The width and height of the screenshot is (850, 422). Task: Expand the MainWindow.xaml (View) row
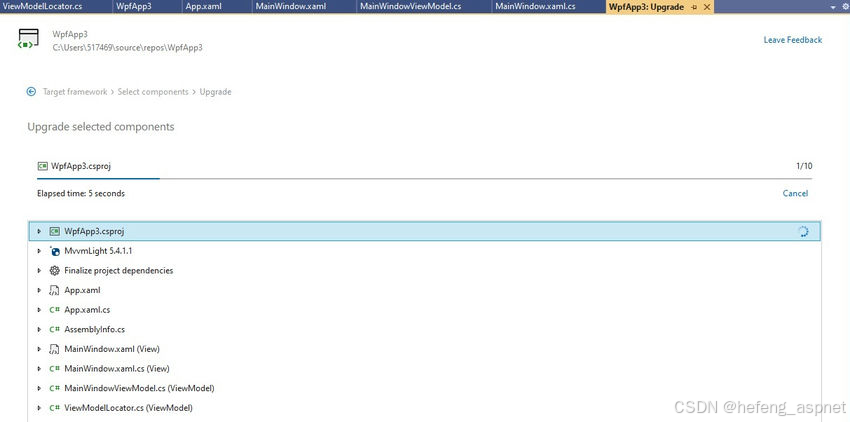[x=39, y=349]
